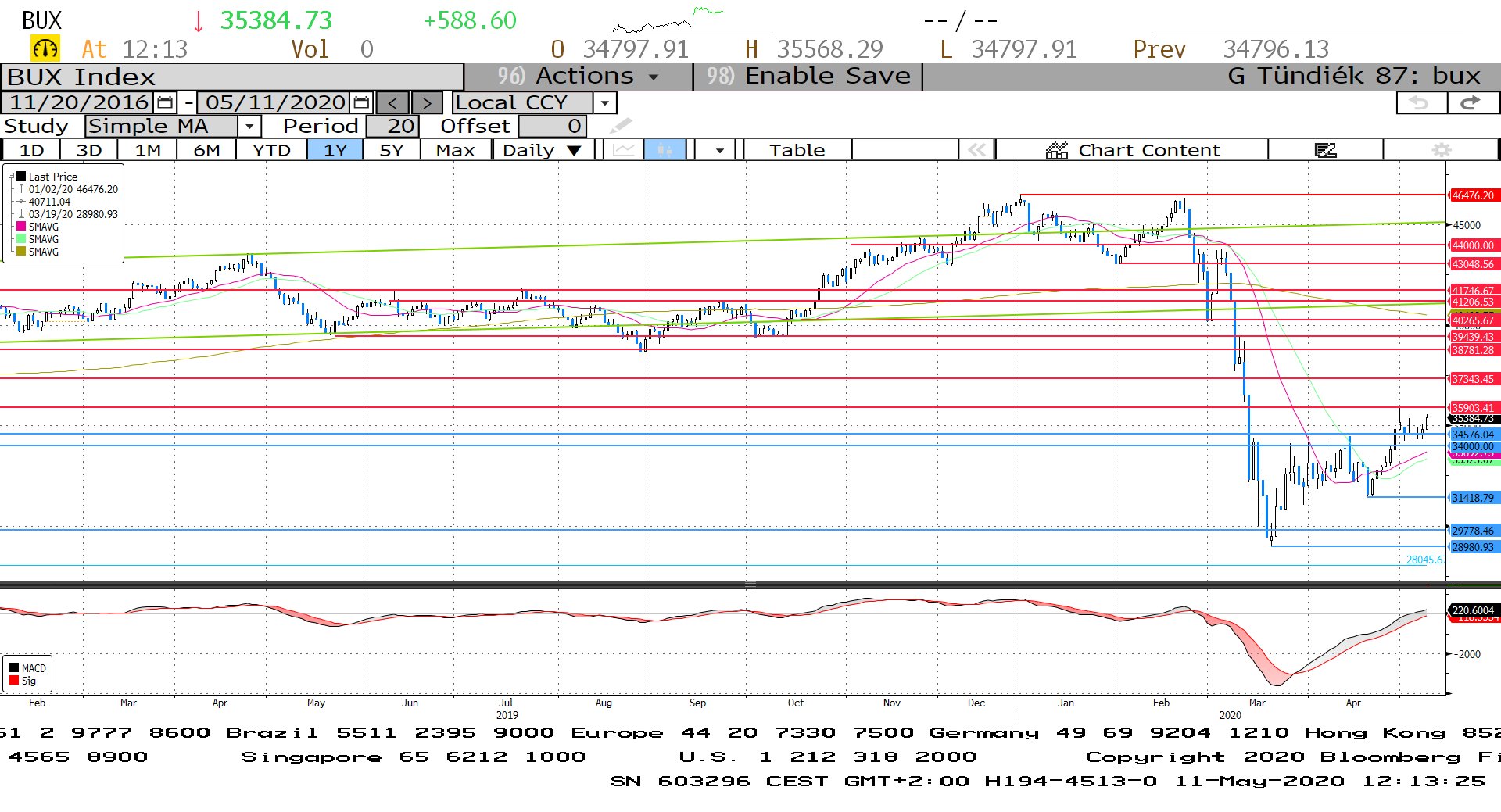Viewport: 1501px width, 812px height.
Task: Open the 96) Actions menu
Action: pyautogui.click(x=579, y=76)
